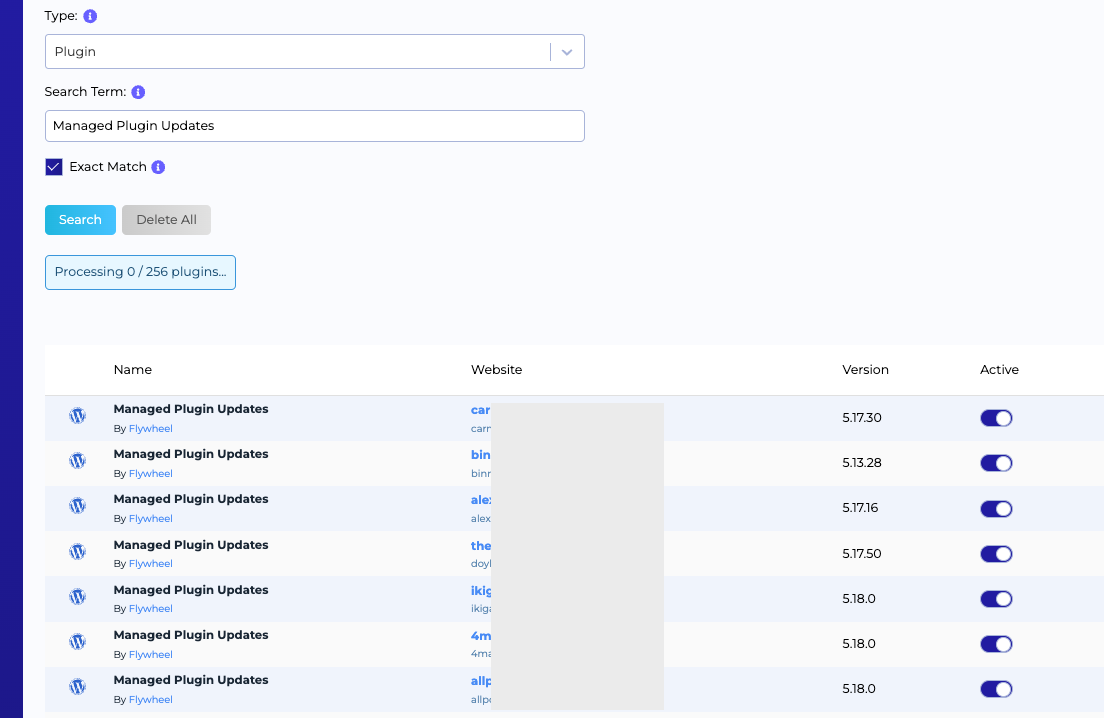Turn off Active toggle for version 5.13.28

pyautogui.click(x=996, y=463)
